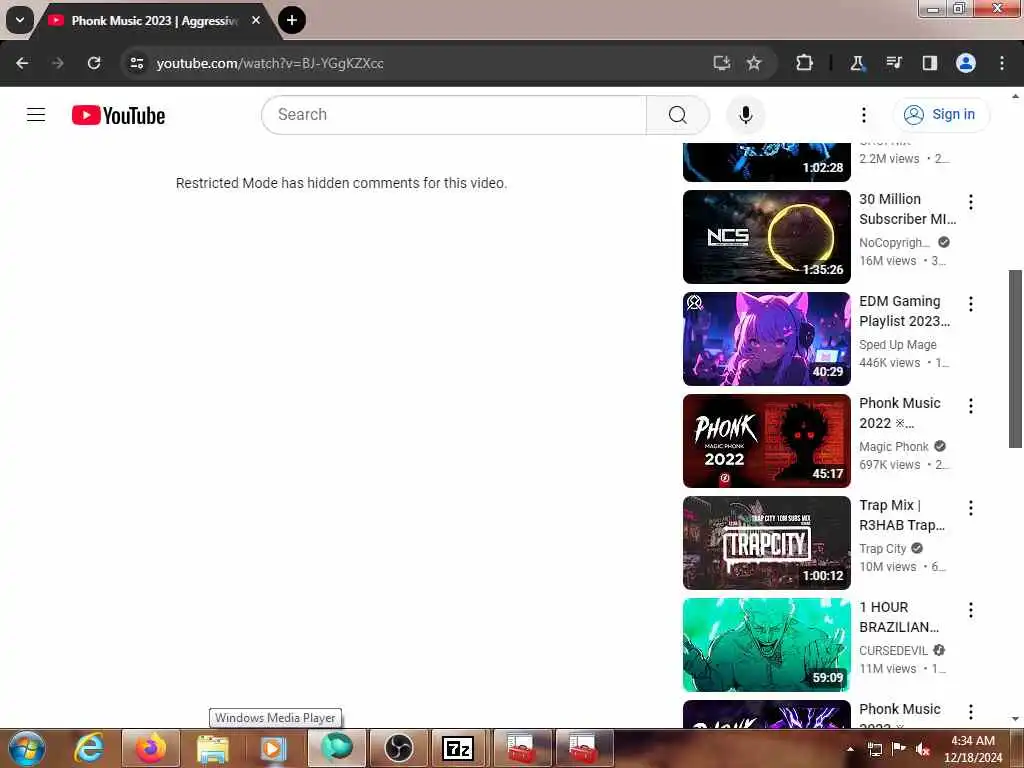Open options for 1 HOUR BRAZILIAN video
The width and height of the screenshot is (1024, 768).
click(970, 609)
